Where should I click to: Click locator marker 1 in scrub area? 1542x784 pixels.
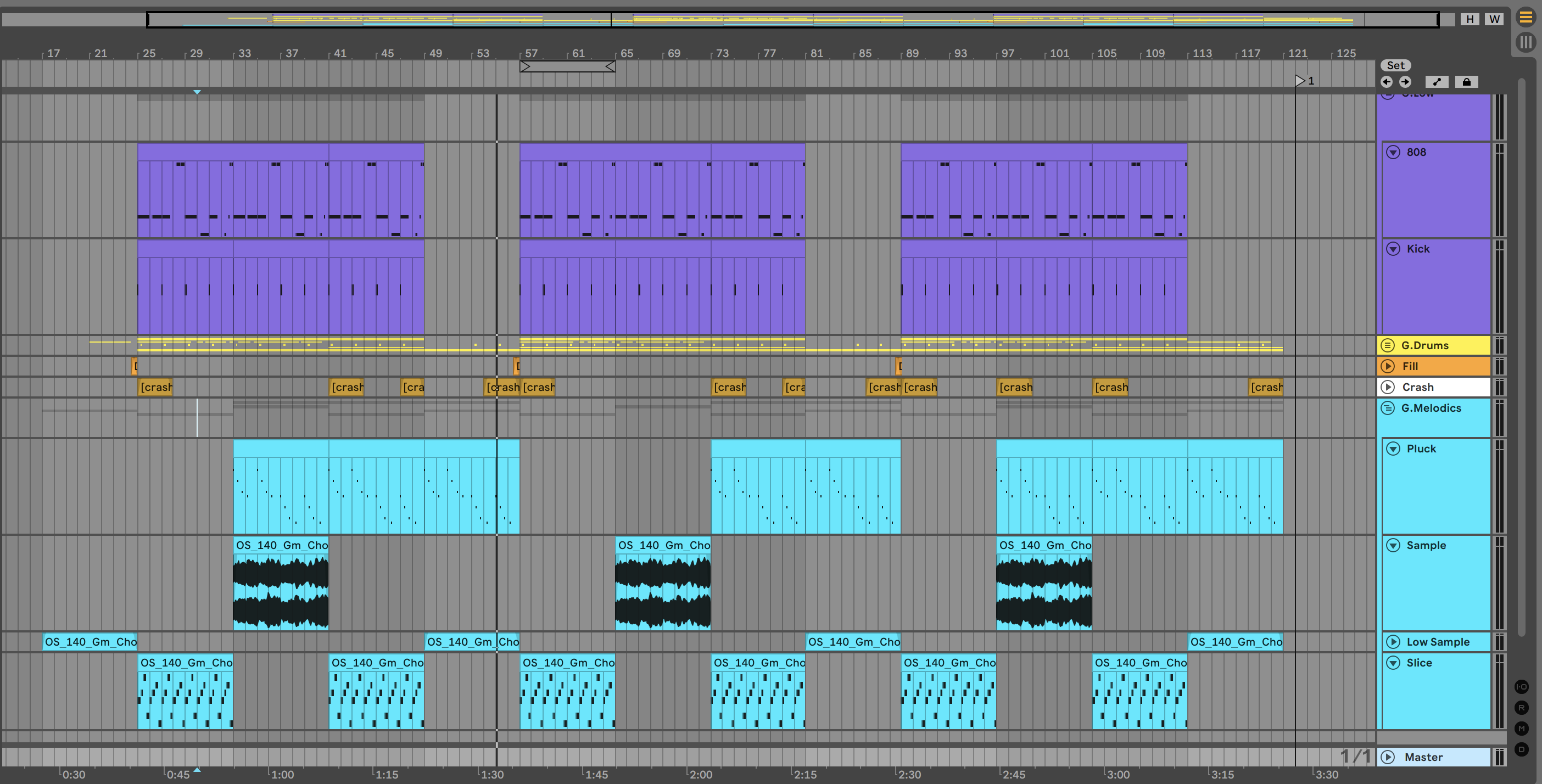pos(1300,81)
